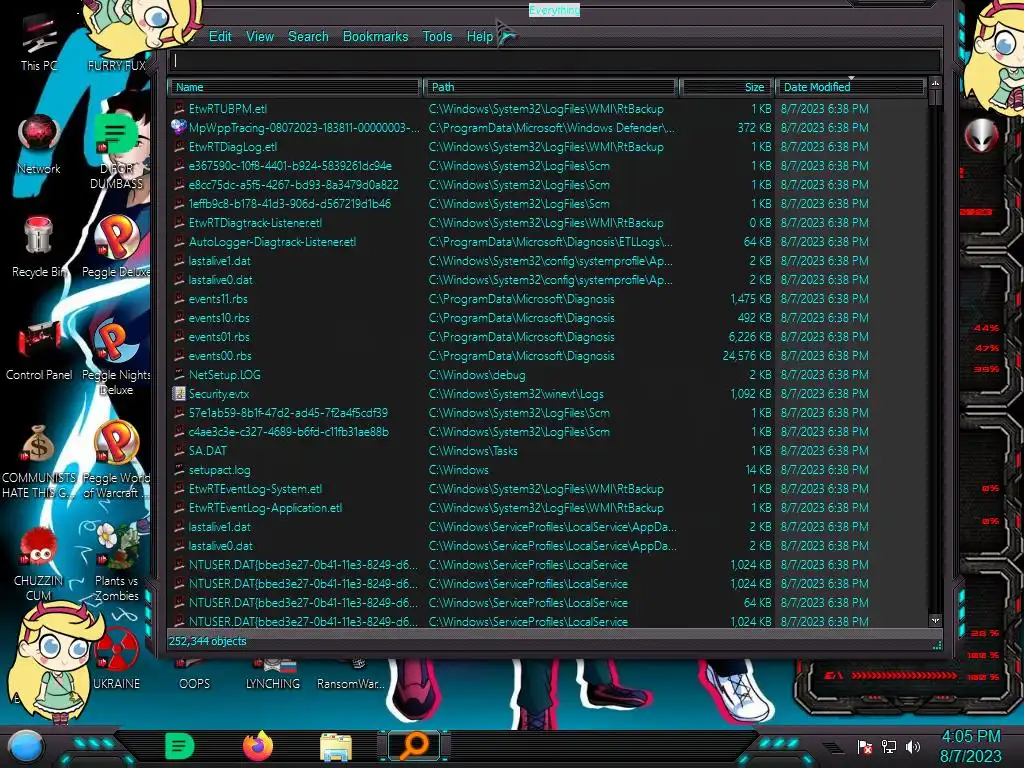Focus the Everything search box
The width and height of the screenshot is (1024, 768).
(554, 61)
